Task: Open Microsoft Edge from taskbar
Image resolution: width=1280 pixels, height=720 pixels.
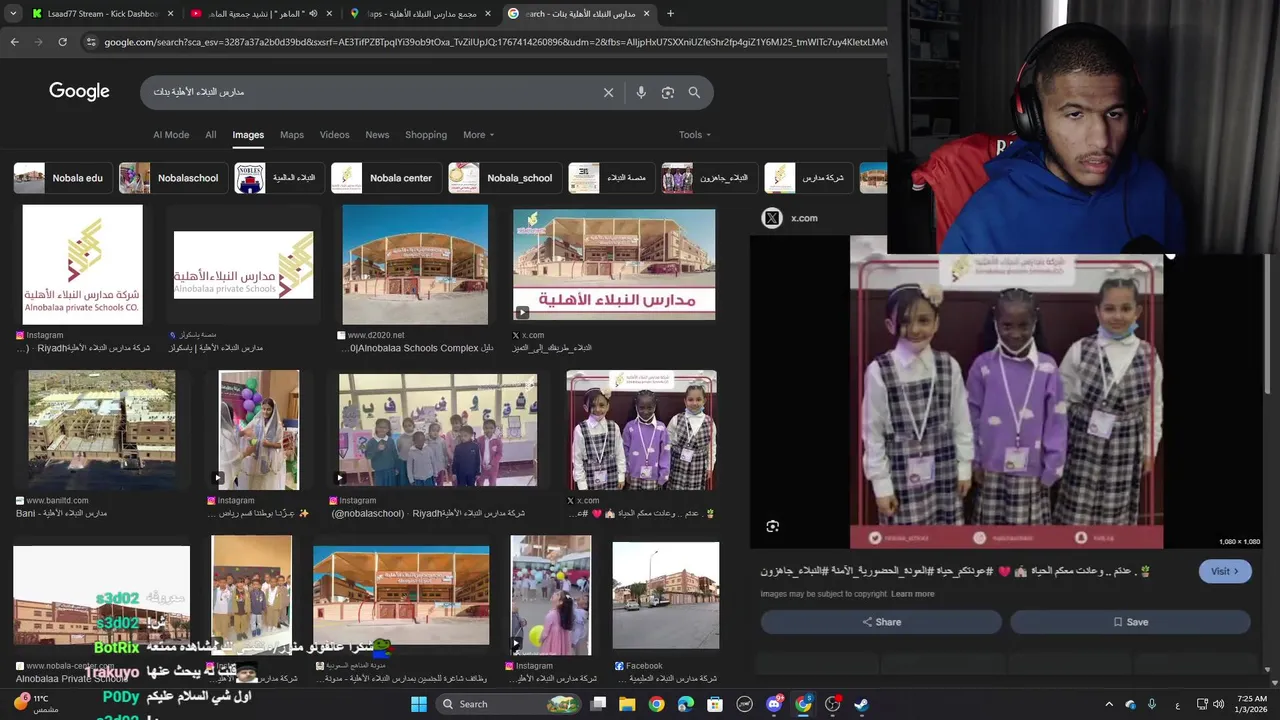Action: (x=686, y=704)
